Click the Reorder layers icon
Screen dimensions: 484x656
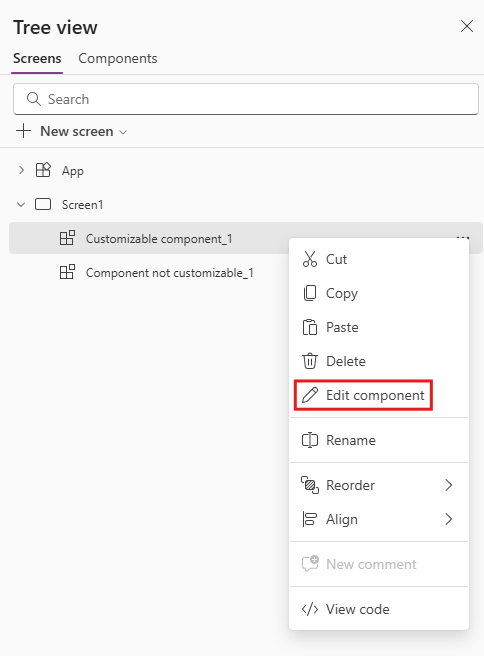(310, 485)
